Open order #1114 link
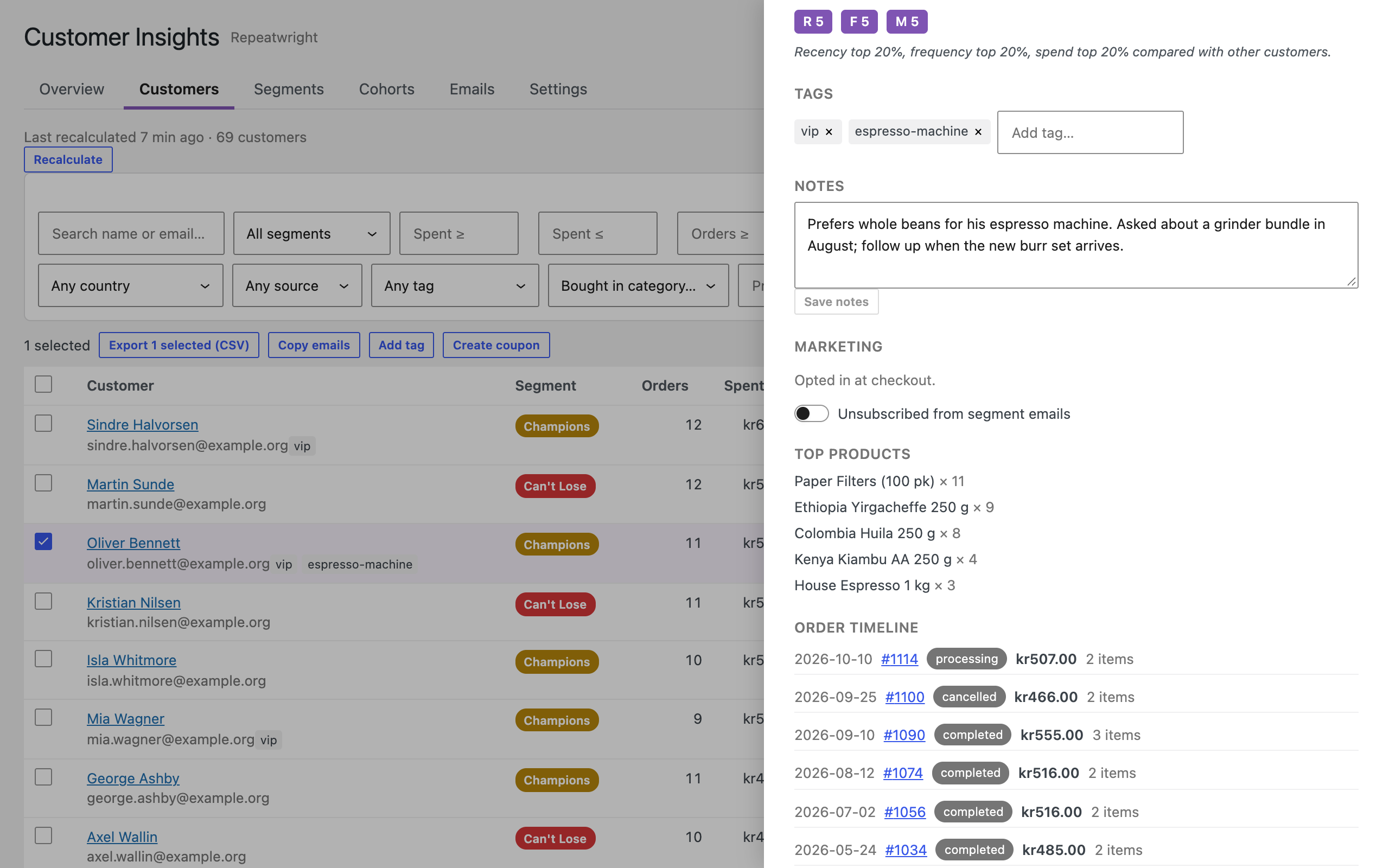This screenshot has width=1389, height=868. coord(899,659)
